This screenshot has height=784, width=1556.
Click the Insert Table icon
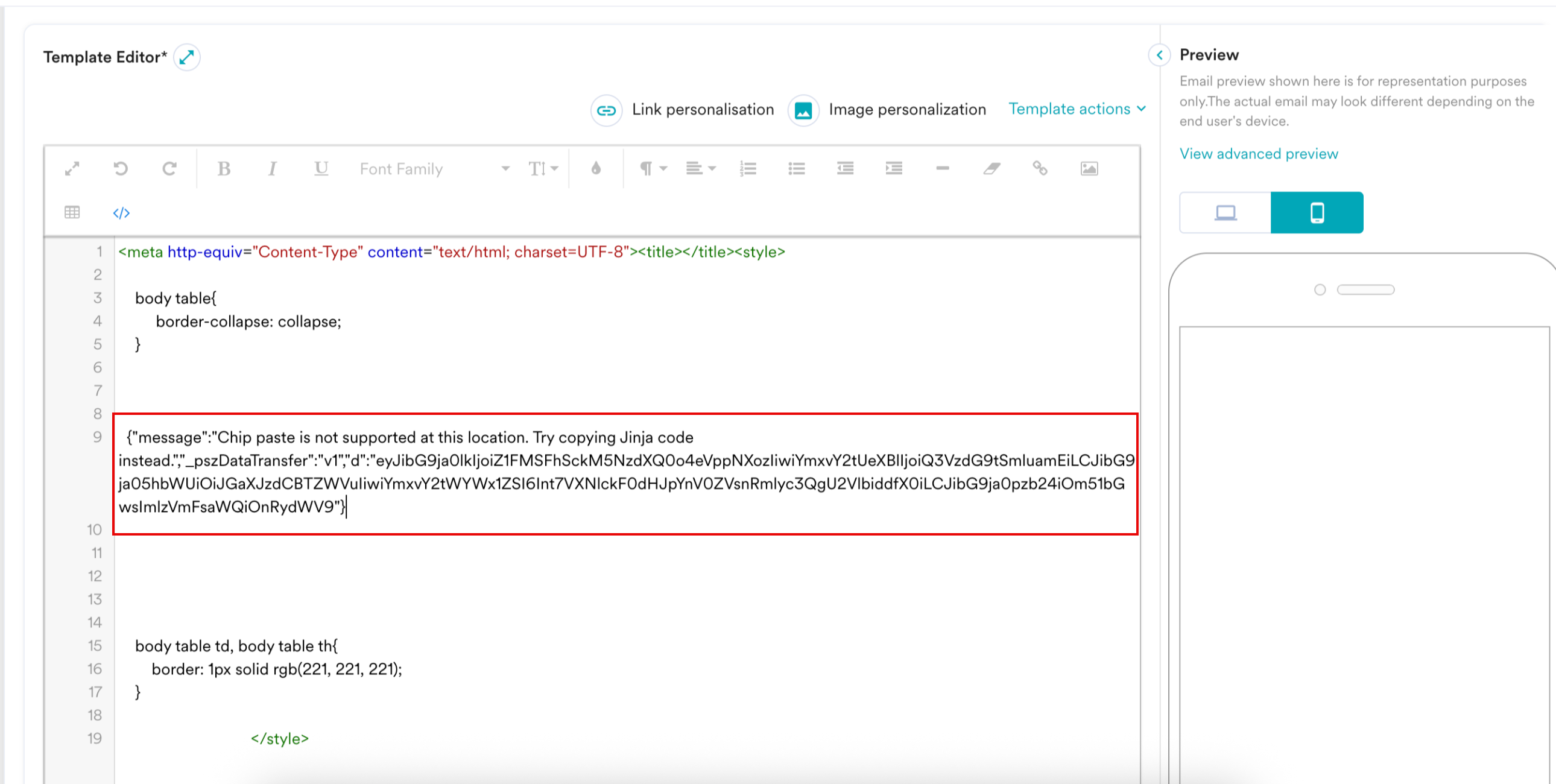point(72,213)
